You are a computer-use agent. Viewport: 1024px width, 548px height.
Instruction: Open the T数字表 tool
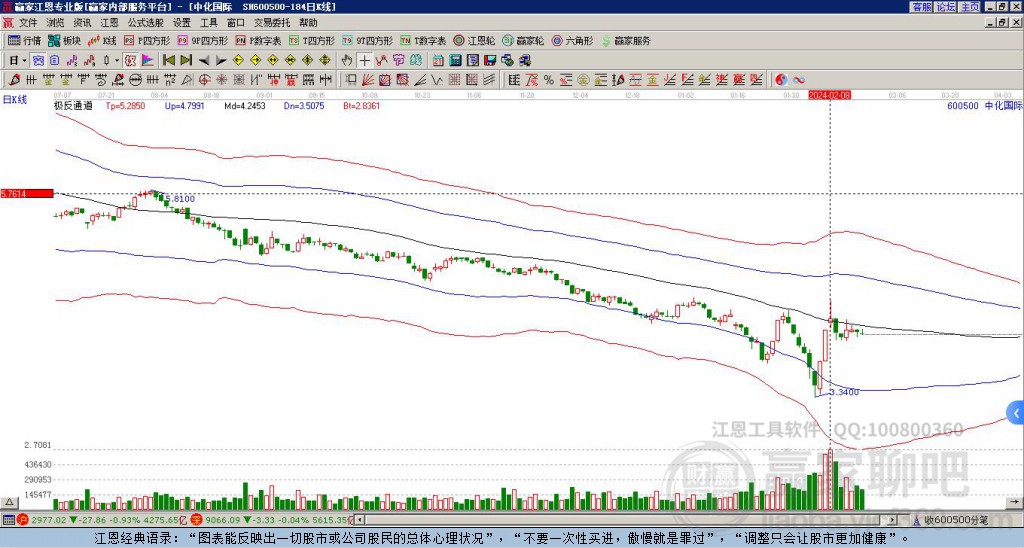(x=423, y=40)
